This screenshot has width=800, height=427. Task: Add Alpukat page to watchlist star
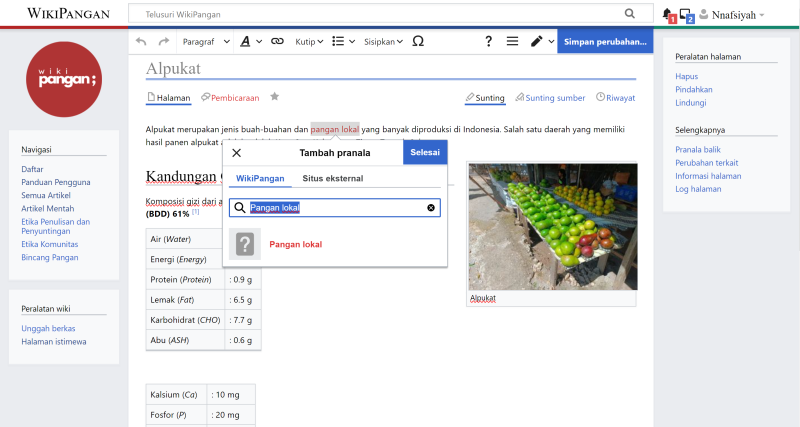coord(275,97)
